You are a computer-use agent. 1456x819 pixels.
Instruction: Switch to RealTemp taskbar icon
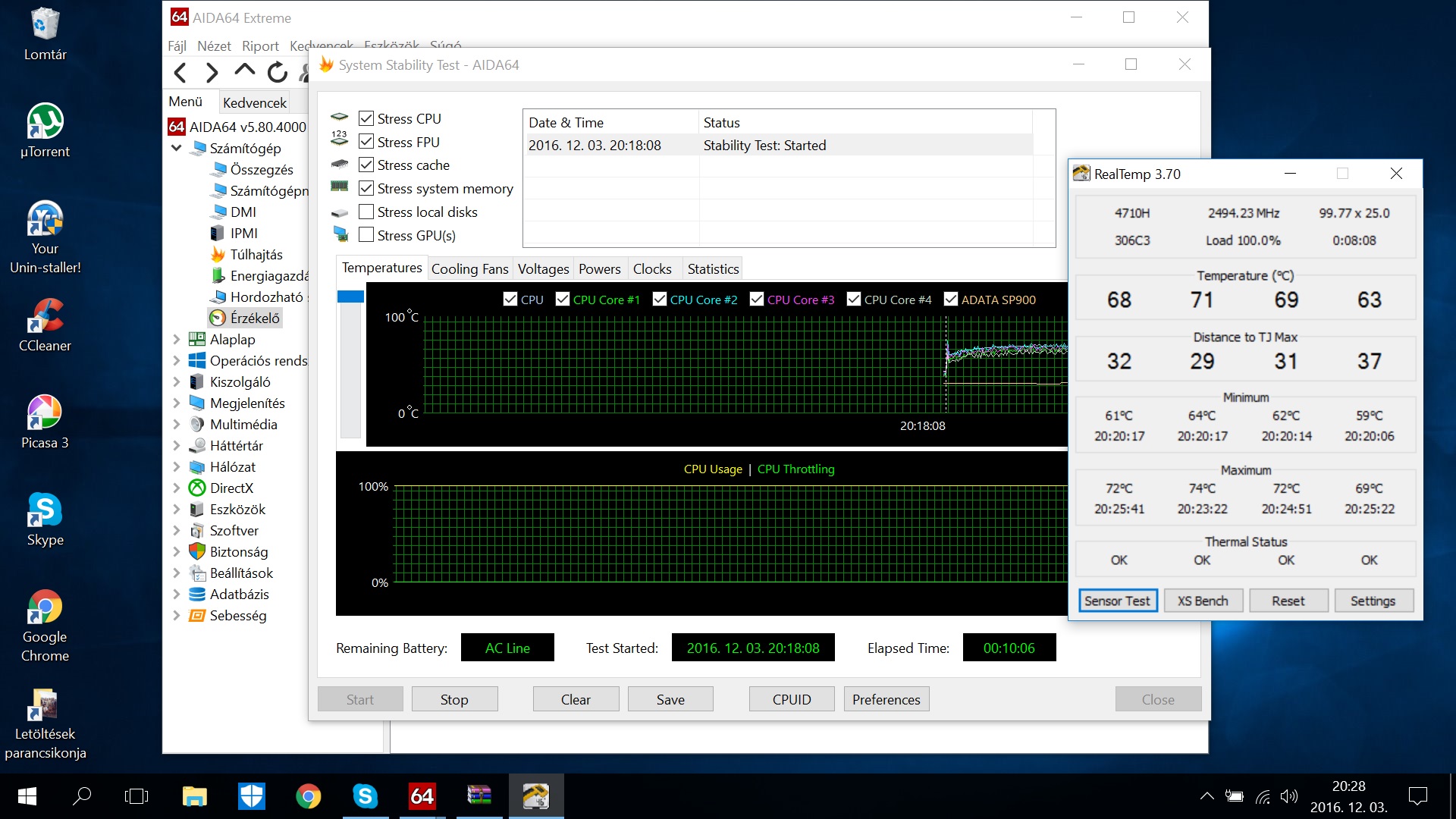[x=536, y=796]
